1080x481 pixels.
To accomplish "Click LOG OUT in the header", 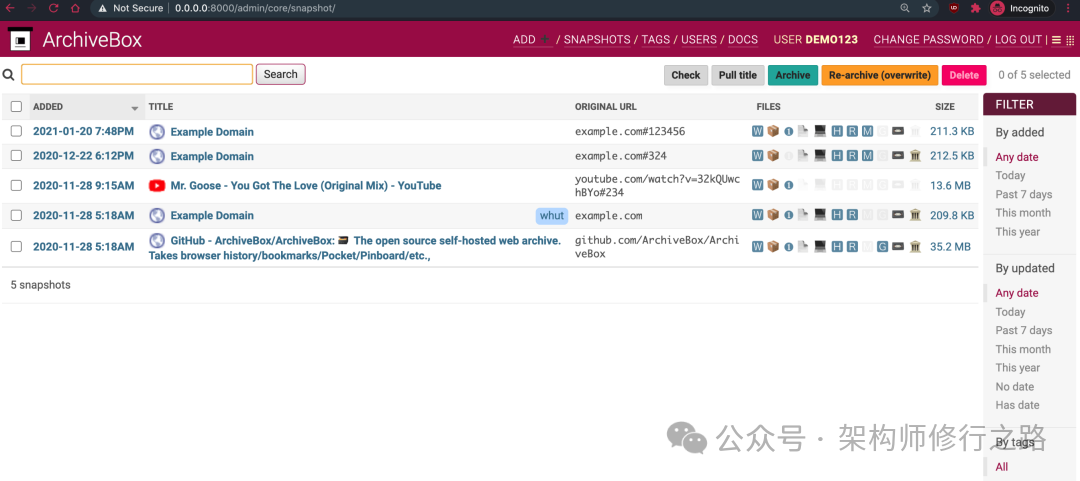I will click(x=1018, y=40).
